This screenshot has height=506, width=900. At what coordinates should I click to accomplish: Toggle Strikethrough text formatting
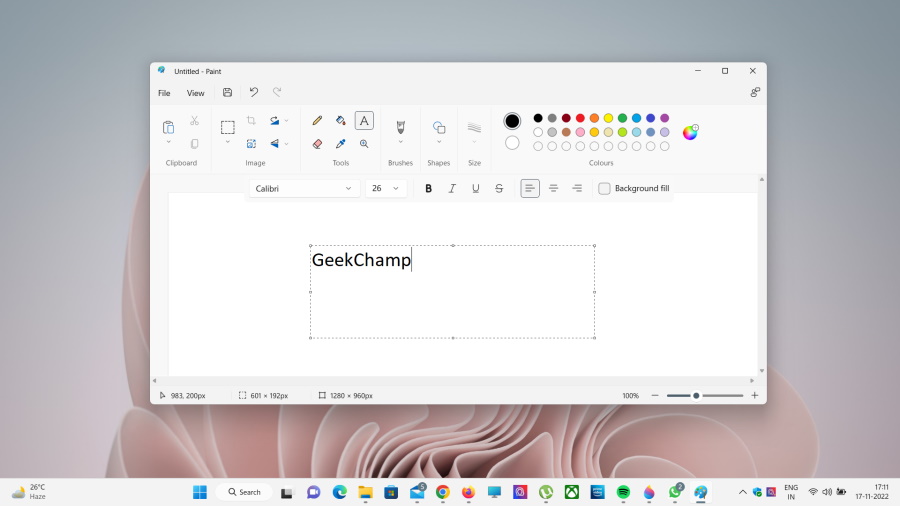click(x=499, y=188)
